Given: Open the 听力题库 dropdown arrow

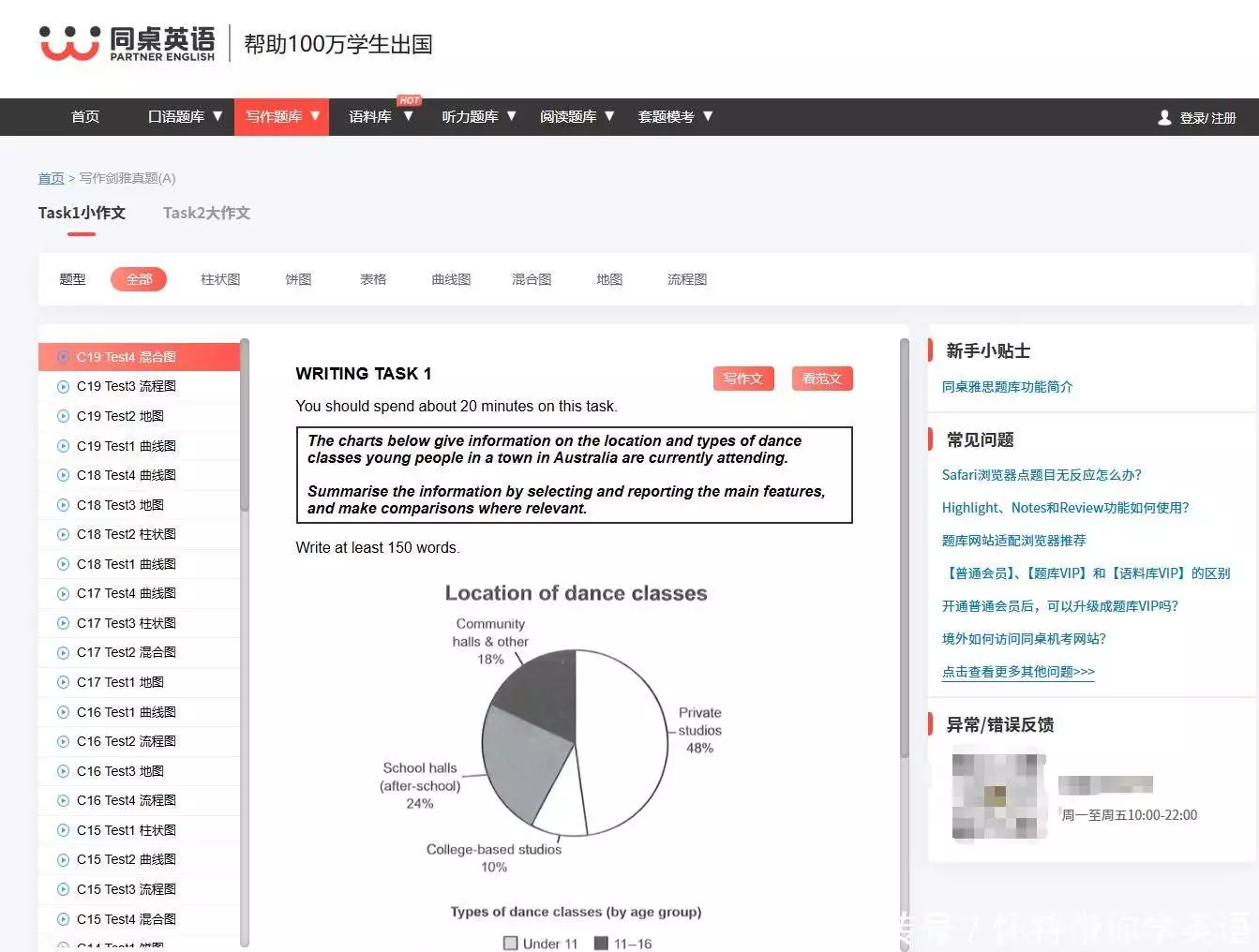Looking at the screenshot, I should point(511,116).
